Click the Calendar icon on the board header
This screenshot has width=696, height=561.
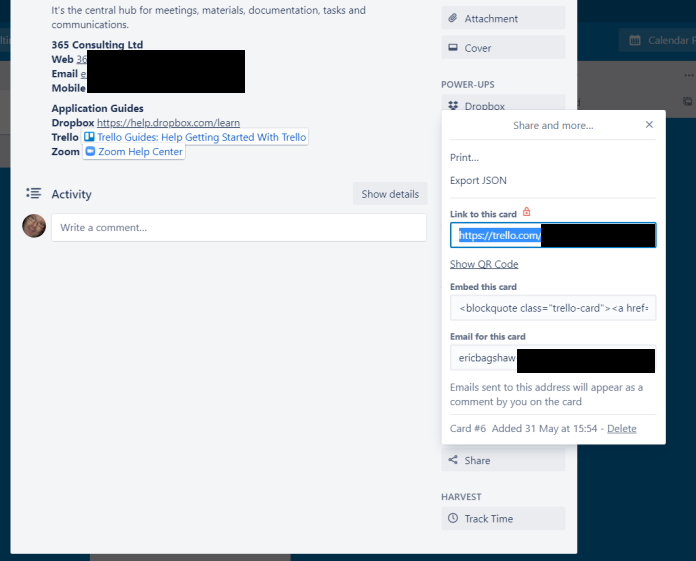click(635, 40)
